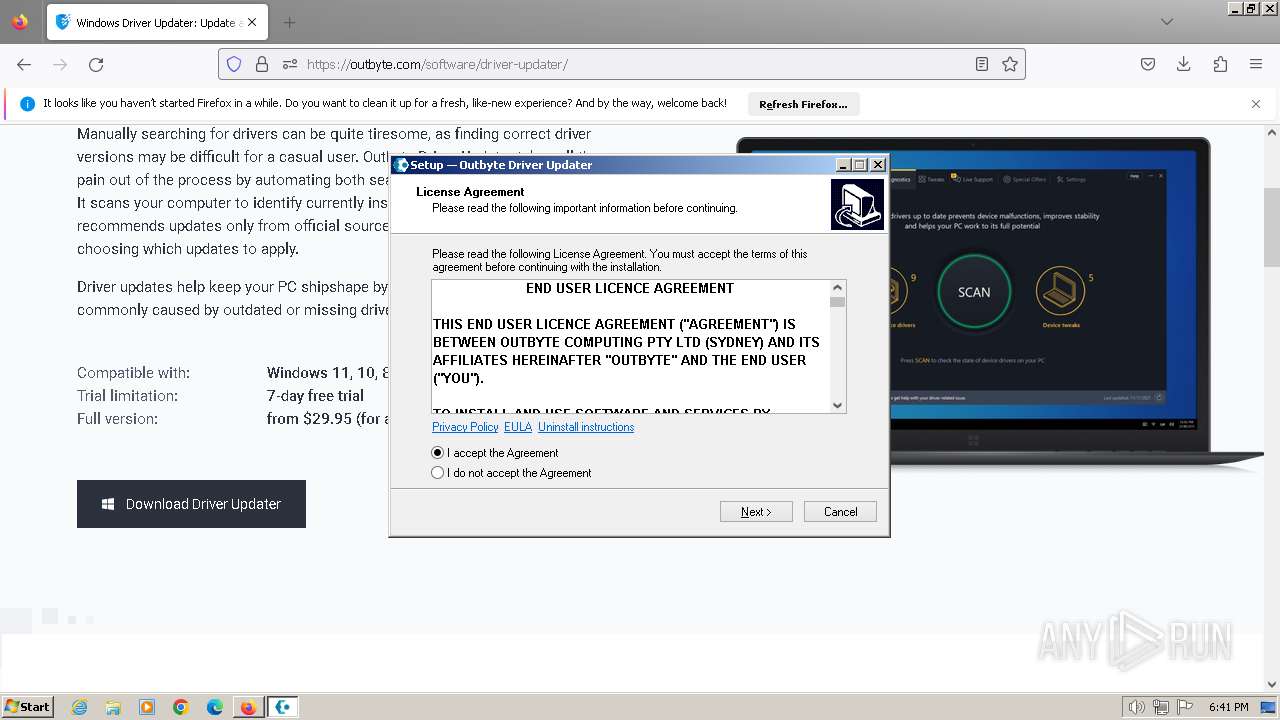The height and width of the screenshot is (720, 1280).
Task: Open the media player taskbar icon
Action: click(x=147, y=707)
